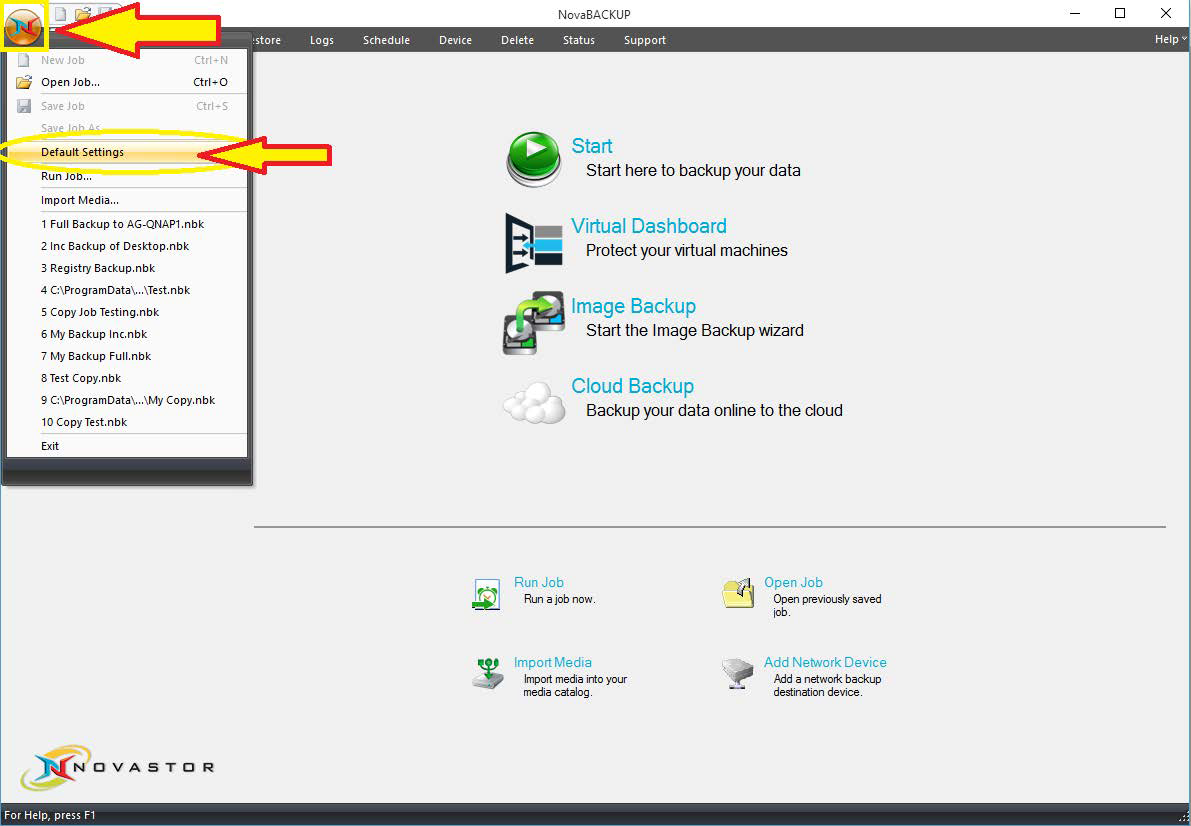Image resolution: width=1191 pixels, height=826 pixels.
Task: Minimize the NovaBACKUP window
Action: point(1074,13)
